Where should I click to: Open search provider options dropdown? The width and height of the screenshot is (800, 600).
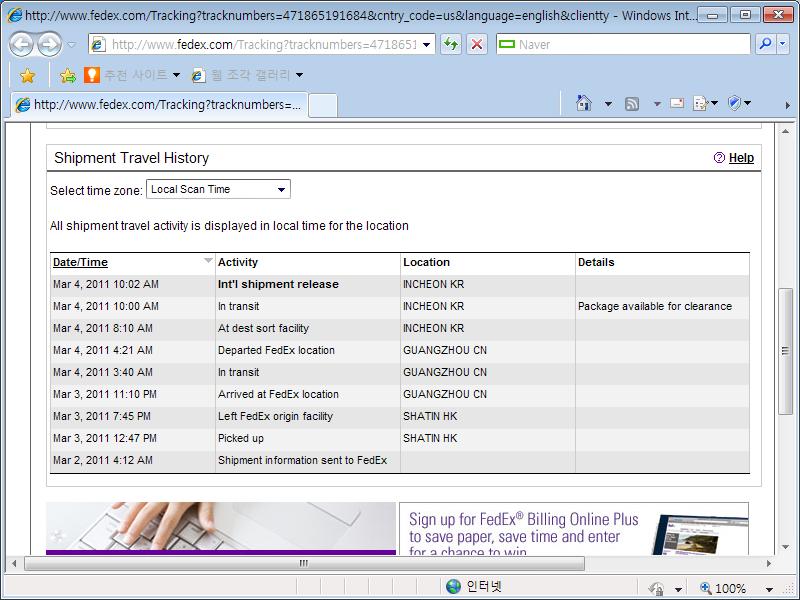(783, 44)
